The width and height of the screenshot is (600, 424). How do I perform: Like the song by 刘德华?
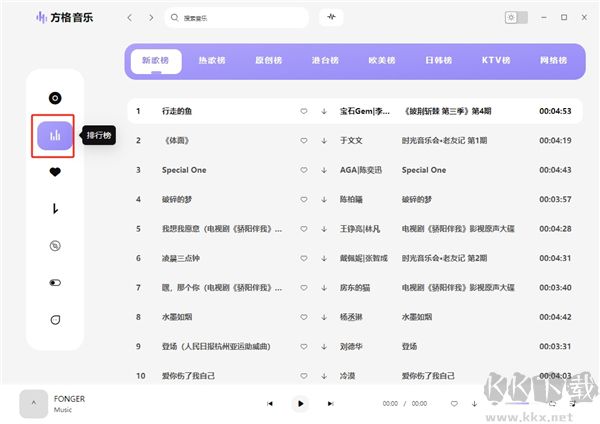[304, 347]
